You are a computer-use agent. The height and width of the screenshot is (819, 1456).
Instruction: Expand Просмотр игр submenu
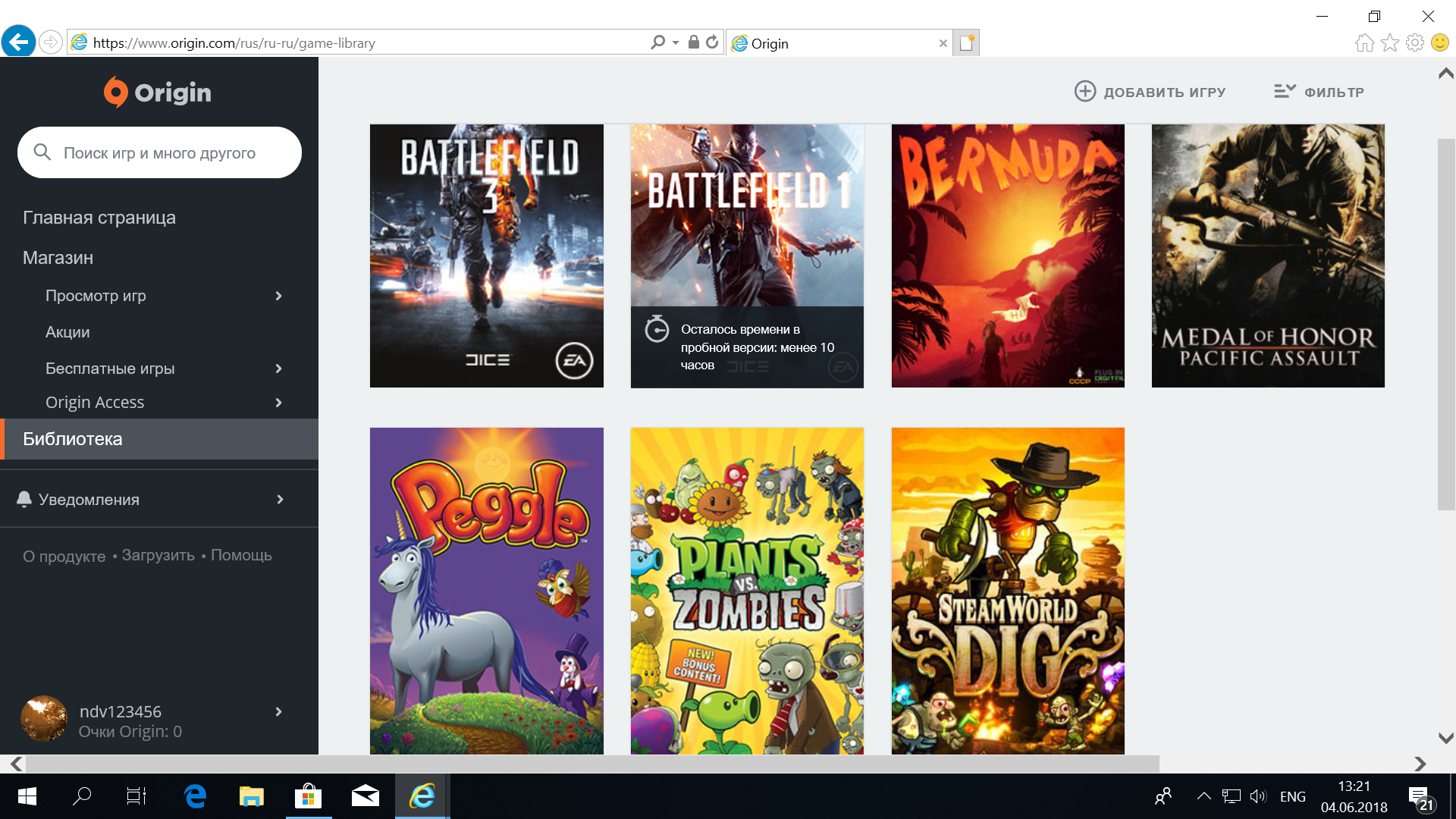point(278,296)
